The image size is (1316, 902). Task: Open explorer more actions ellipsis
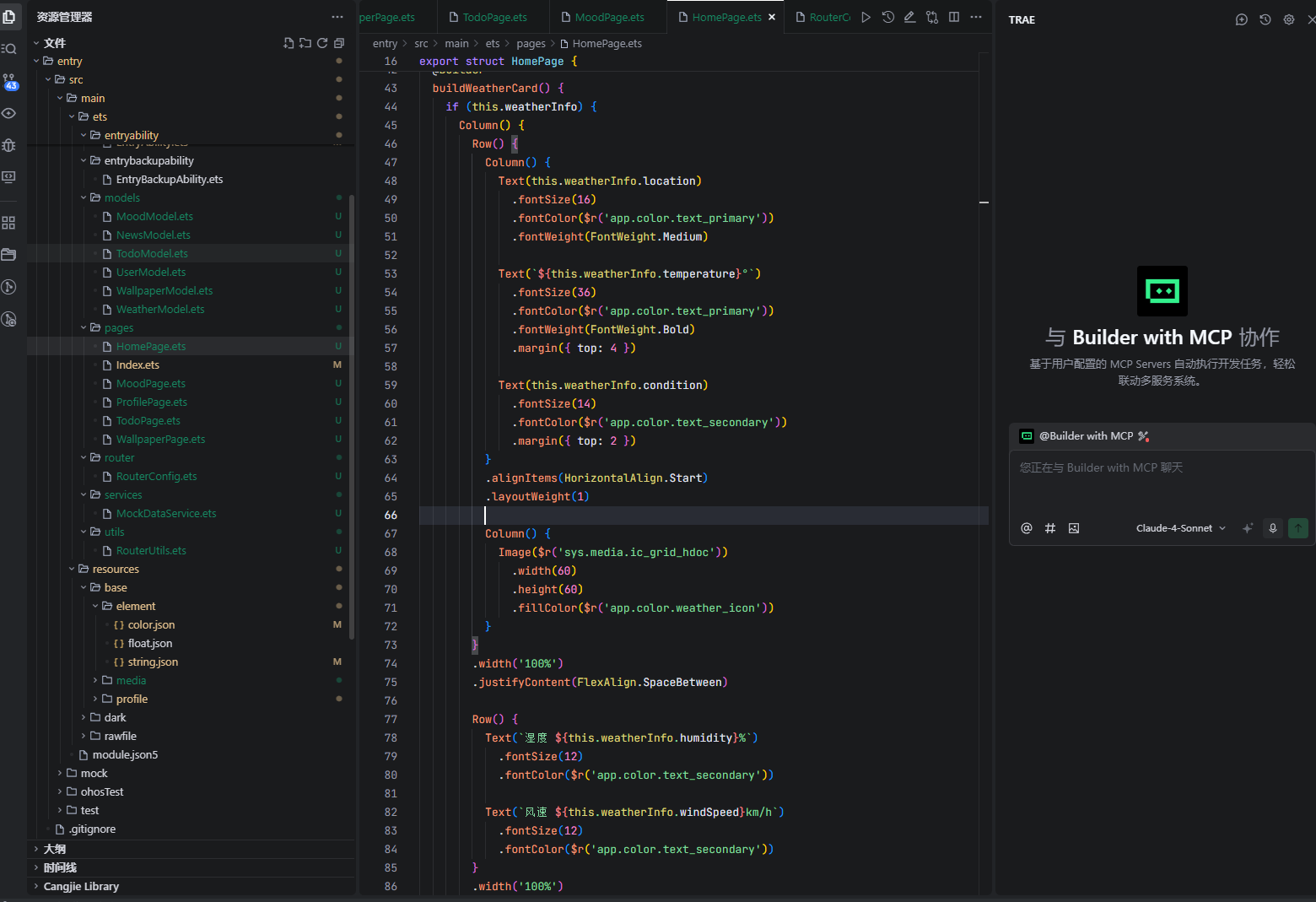pos(337,17)
